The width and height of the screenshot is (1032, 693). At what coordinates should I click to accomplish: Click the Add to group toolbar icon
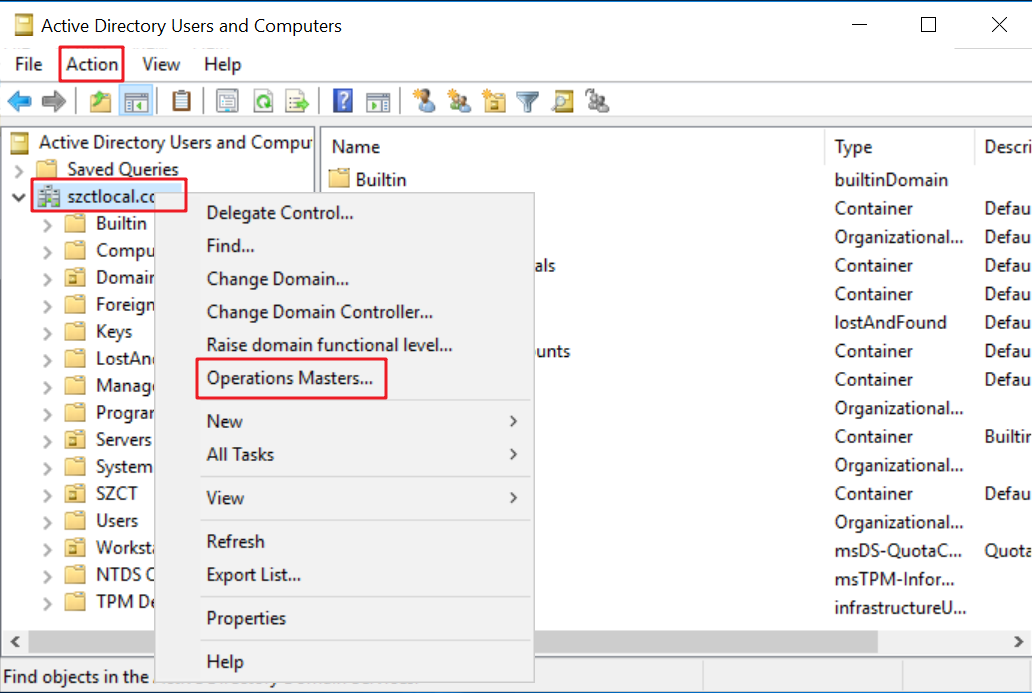point(597,101)
